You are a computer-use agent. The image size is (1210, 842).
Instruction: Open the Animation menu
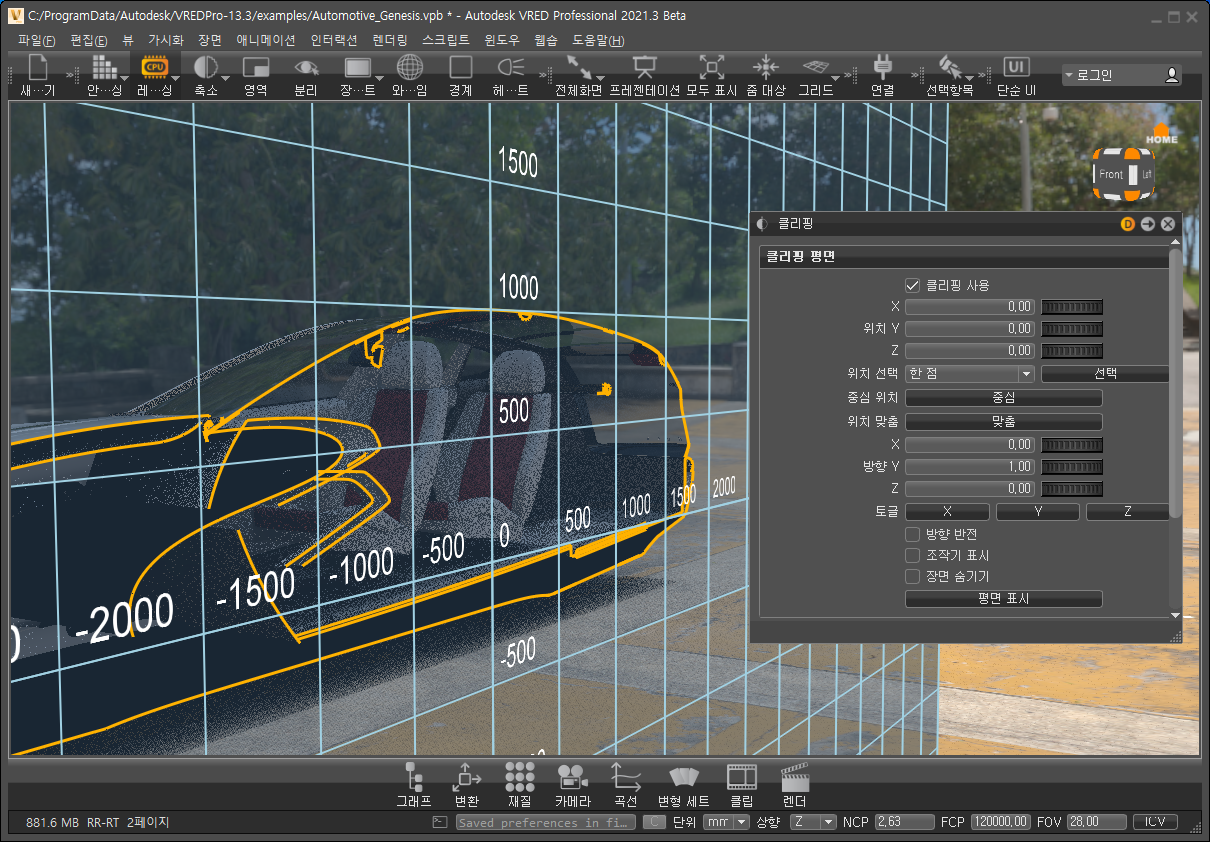click(x=265, y=41)
